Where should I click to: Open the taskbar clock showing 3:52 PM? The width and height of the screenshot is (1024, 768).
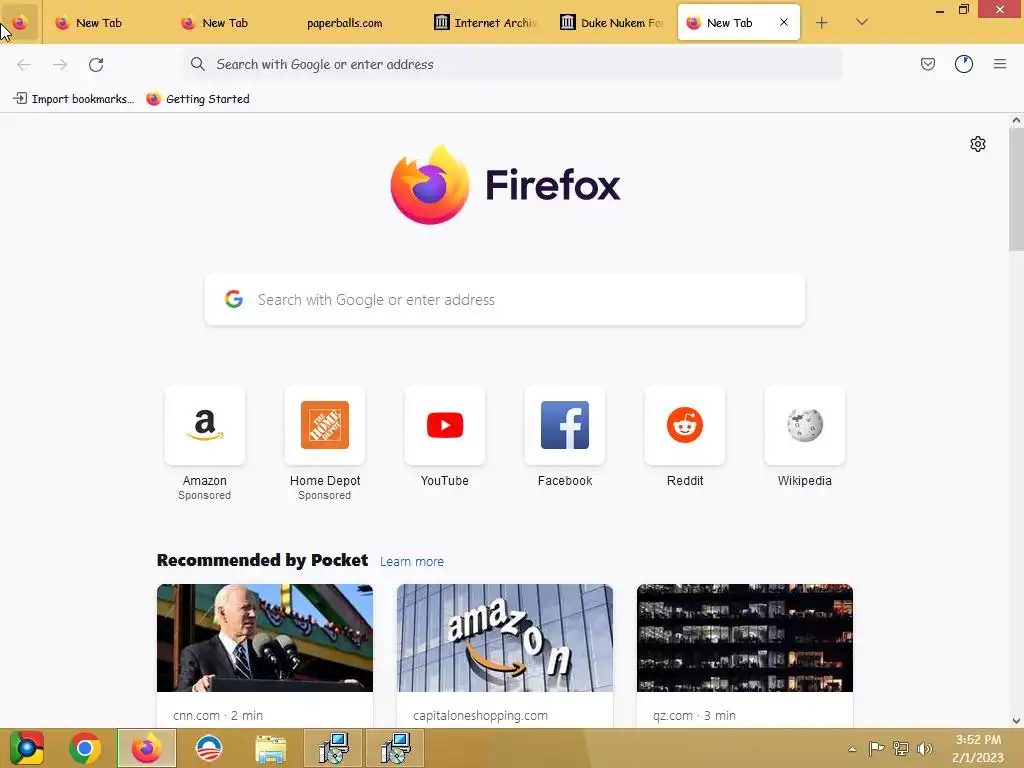[978, 748]
